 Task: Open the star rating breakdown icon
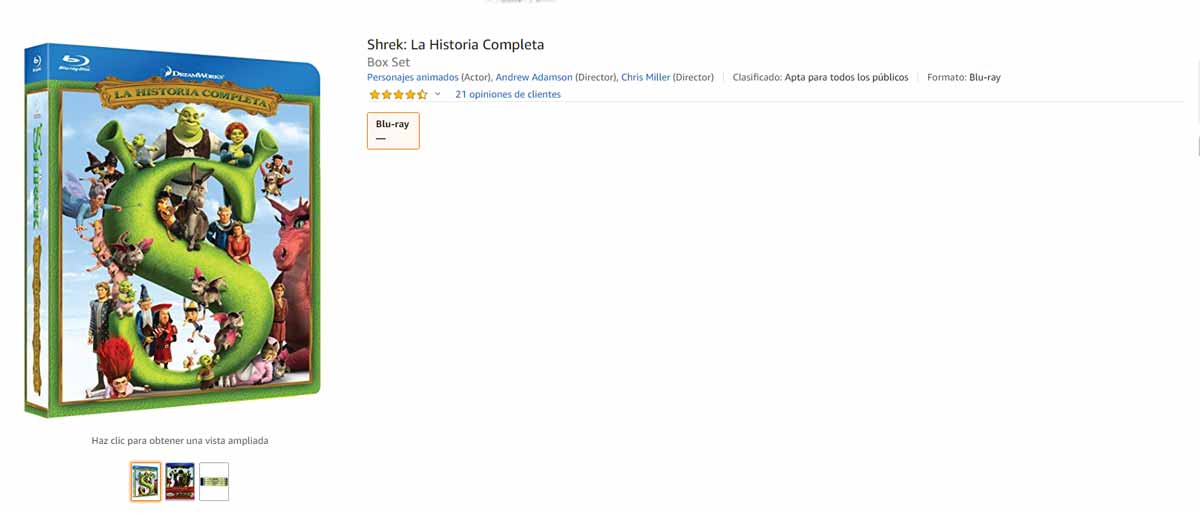(x=398, y=95)
